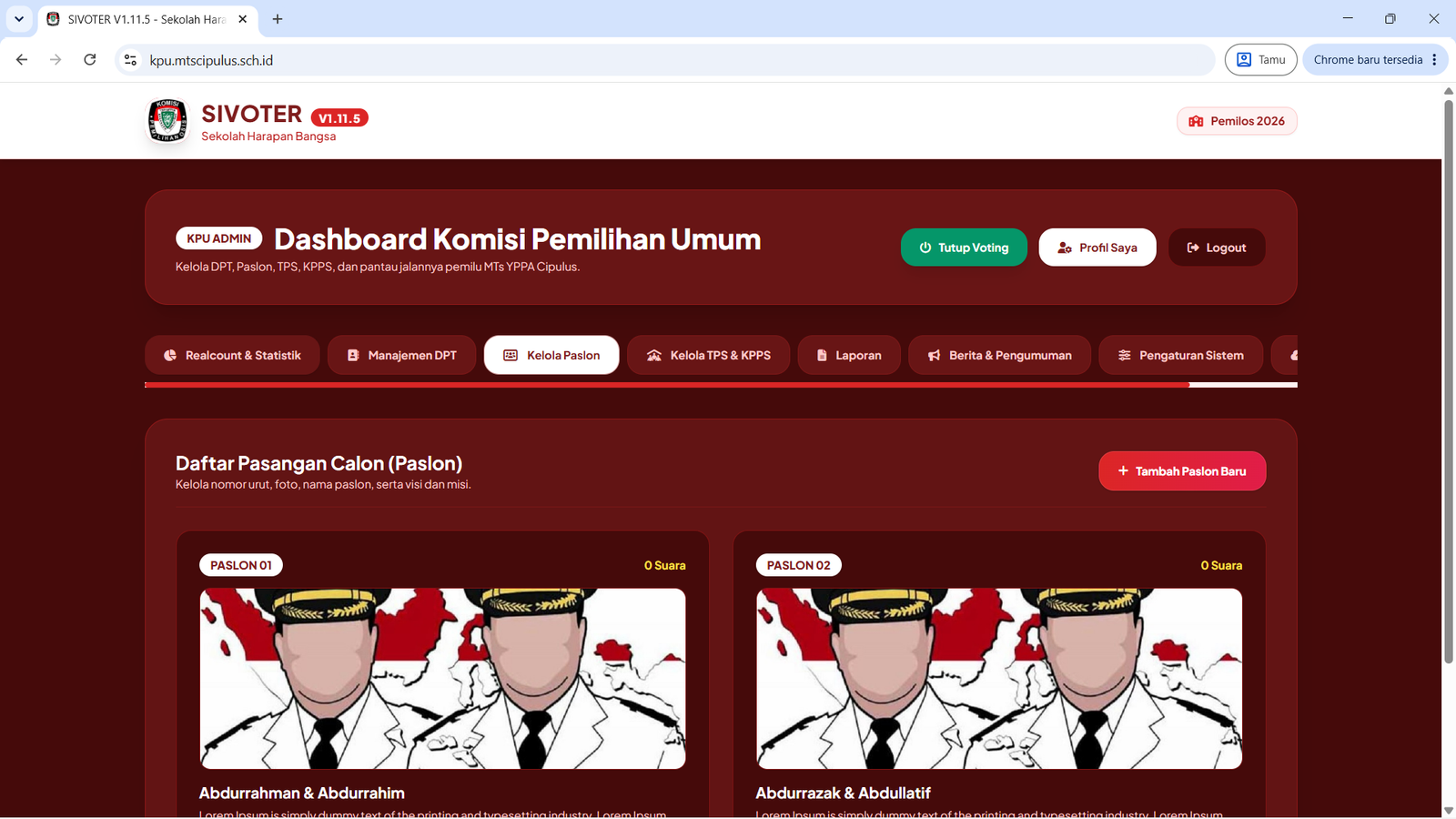1456x819 pixels.
Task: Open the Berita & Pengumuman tab
Action: pyautogui.click(x=999, y=355)
